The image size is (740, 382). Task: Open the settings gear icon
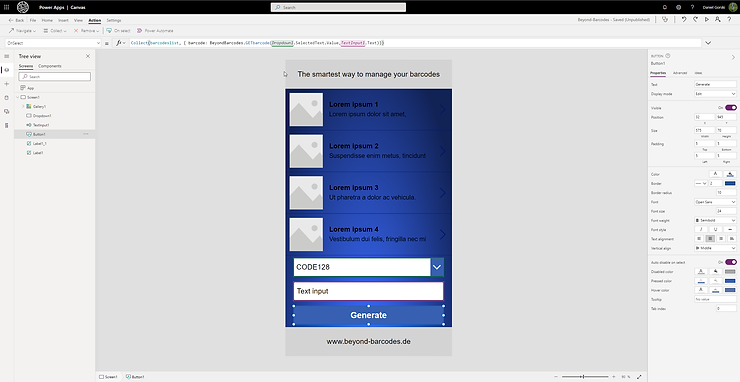click(x=679, y=8)
